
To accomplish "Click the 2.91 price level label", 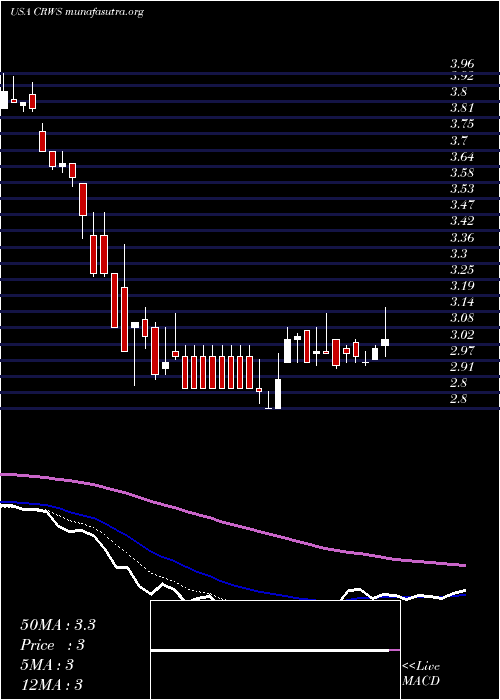I will pyautogui.click(x=462, y=367).
